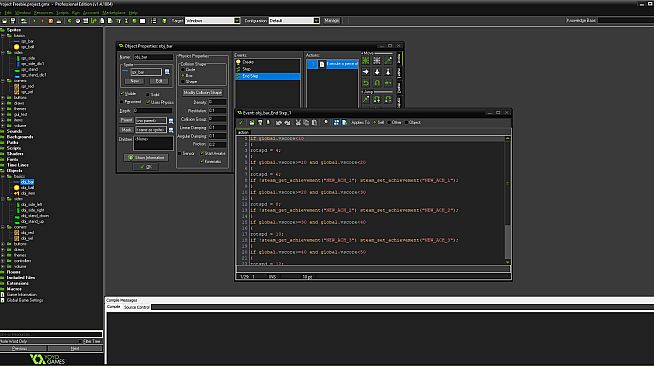654x366 pixels.
Task: Expand the buttons folder under Sprites
Action: (x=3, y=98)
